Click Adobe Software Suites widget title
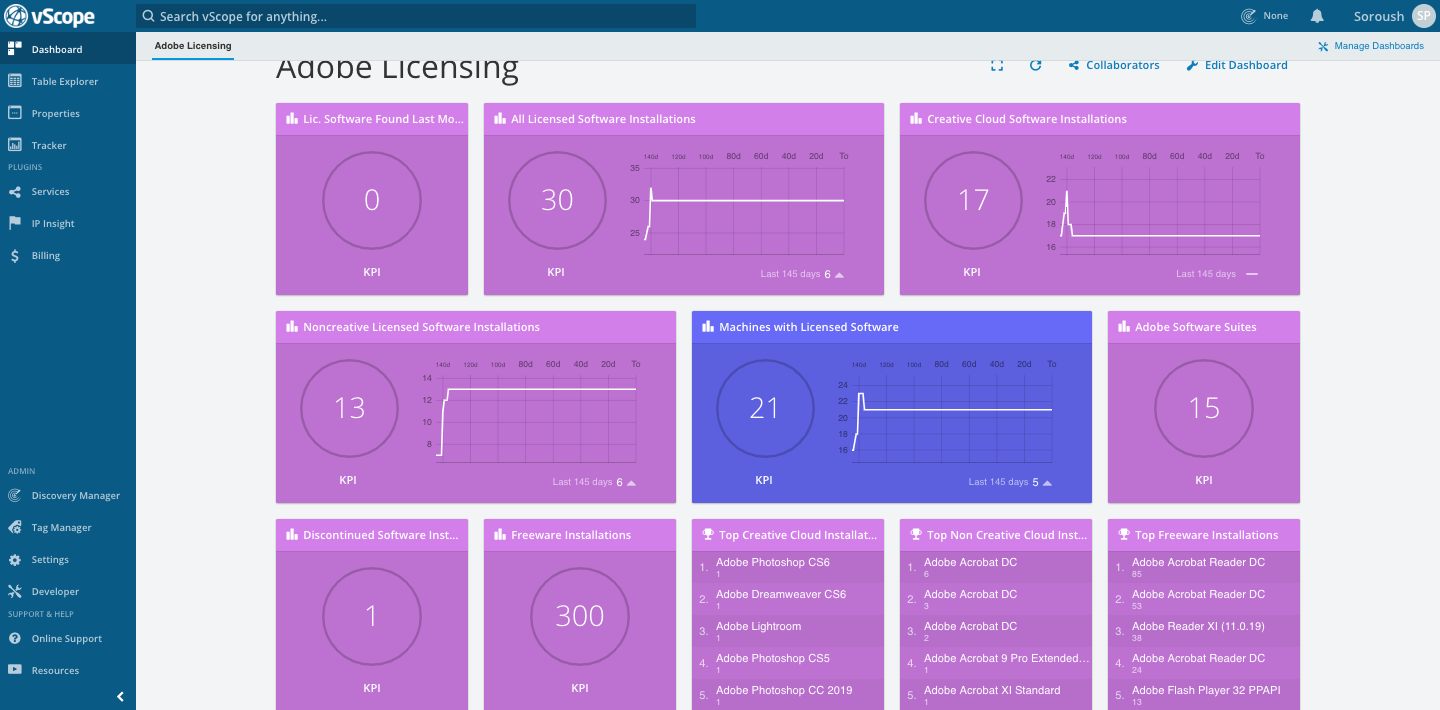The height and width of the screenshot is (710, 1440). click(1195, 327)
